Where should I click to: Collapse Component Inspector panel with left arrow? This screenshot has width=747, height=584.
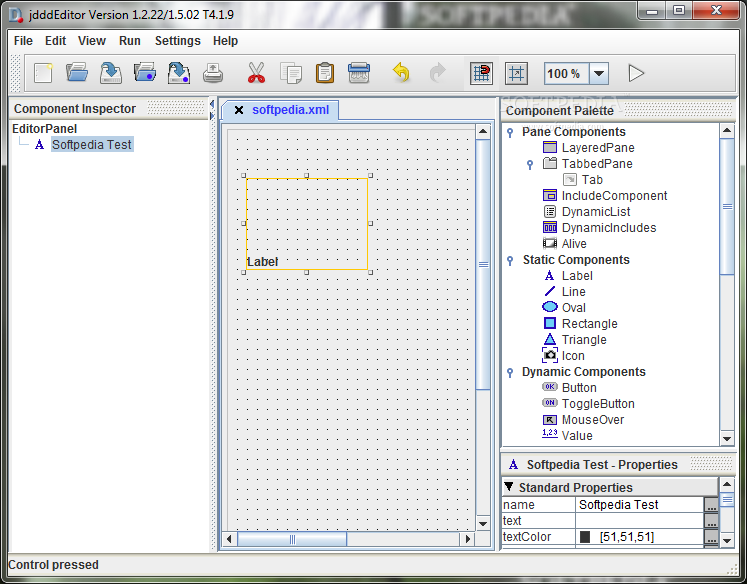pos(212,103)
